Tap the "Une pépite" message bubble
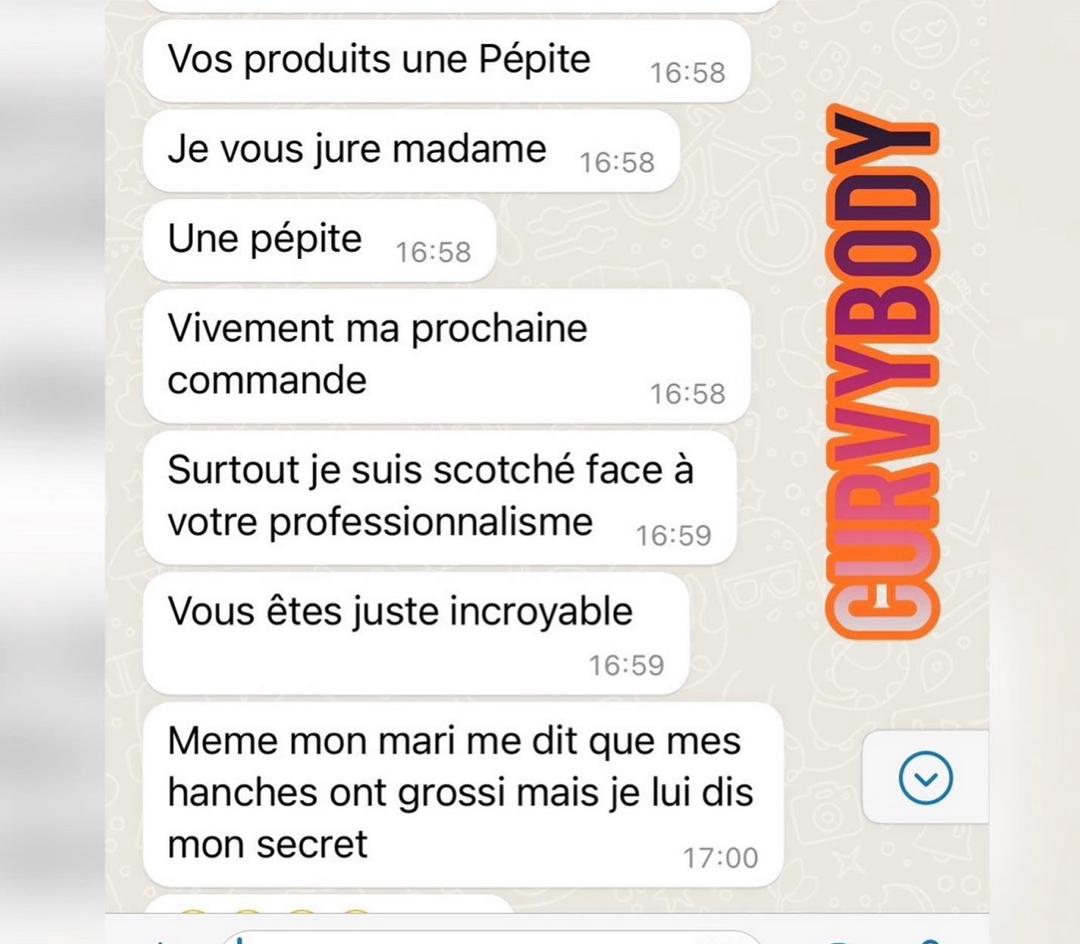1080x944 pixels. pyautogui.click(x=319, y=241)
